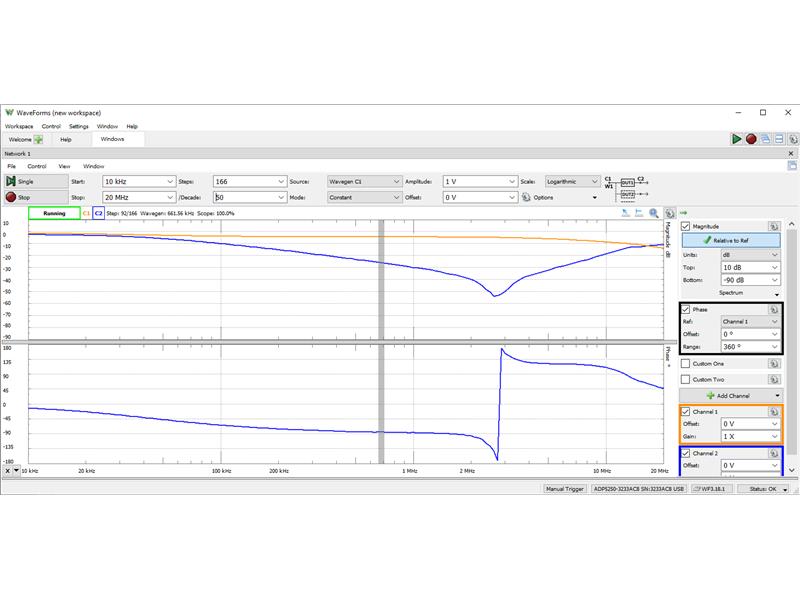Click the green arrow above Magnitude panel
800x600 pixels.
[684, 213]
